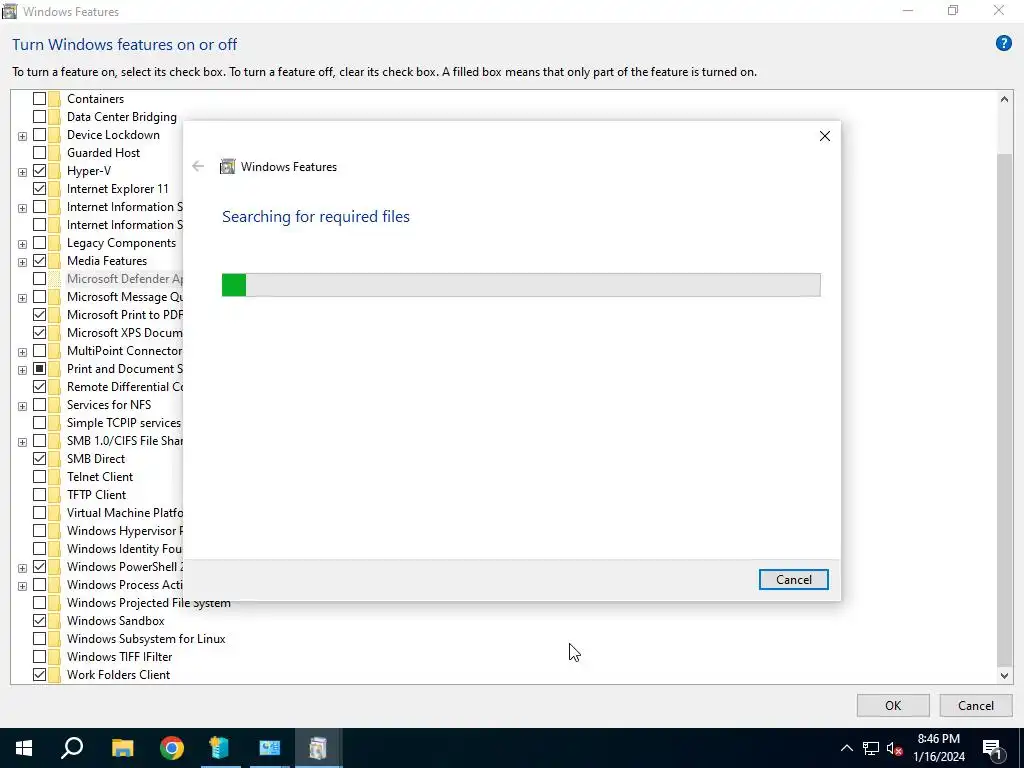Screen dimensions: 1024x768
Task: Switch to Windows Features taskbar icon
Action: (318, 748)
